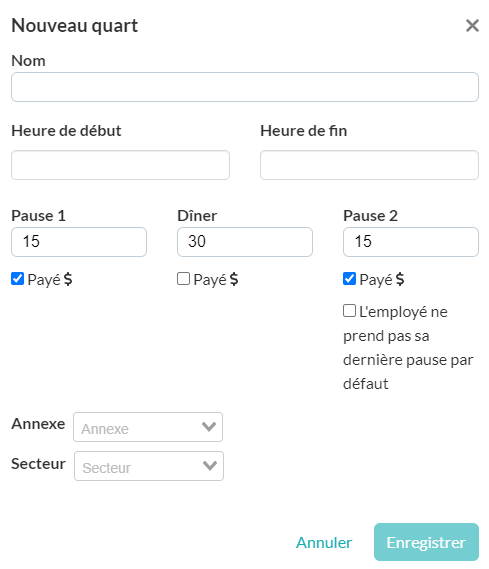489x569 pixels.
Task: Select the Heure de fin field
Action: point(369,165)
